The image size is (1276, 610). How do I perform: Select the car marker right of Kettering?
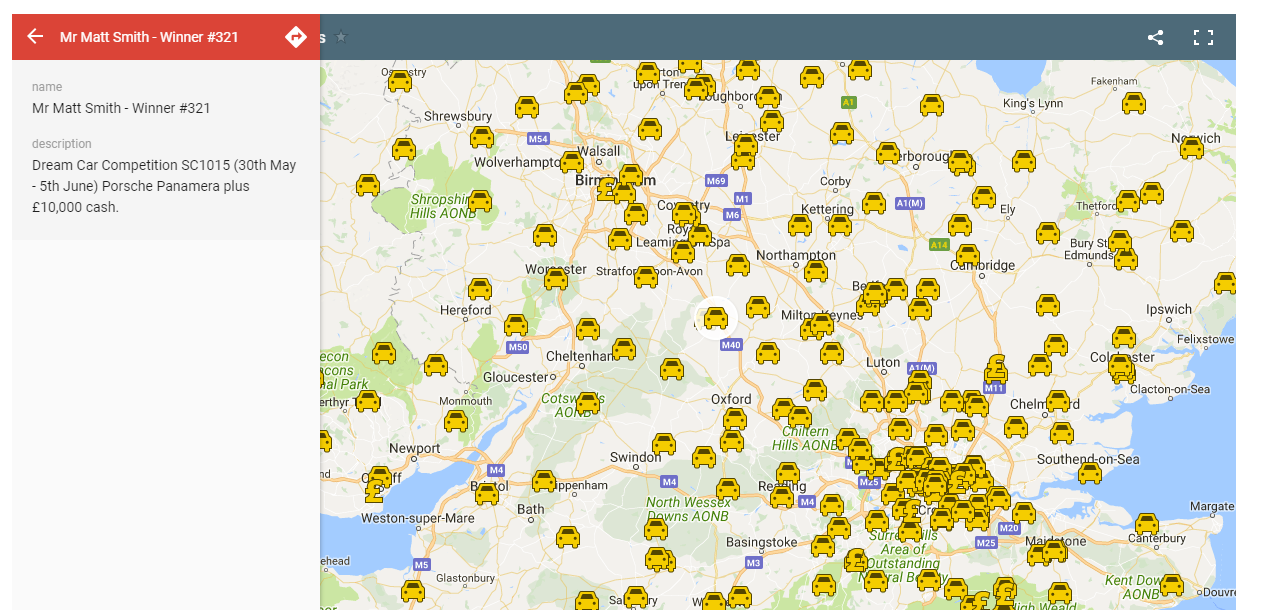point(874,203)
